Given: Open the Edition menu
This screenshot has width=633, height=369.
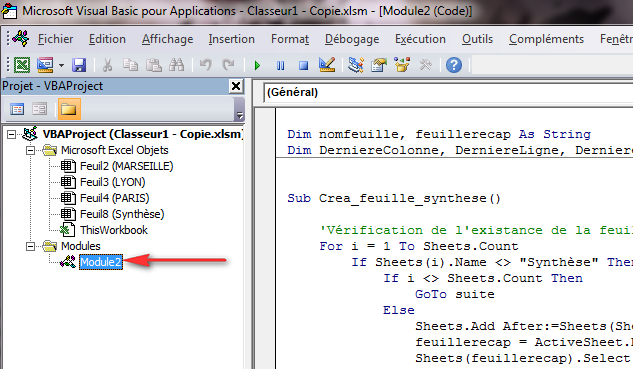Looking at the screenshot, I should (107, 39).
